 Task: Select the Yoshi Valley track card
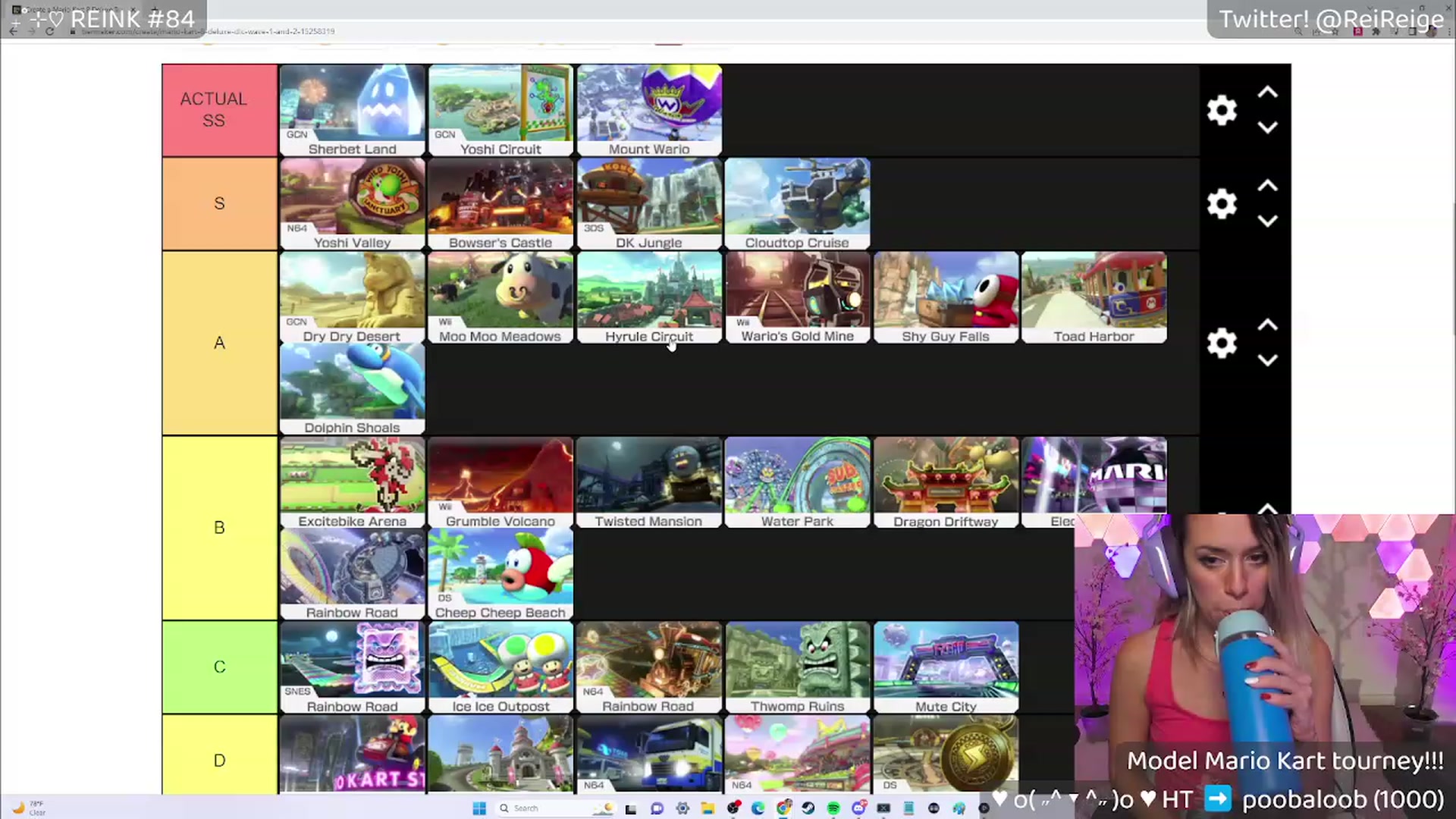[352, 204]
